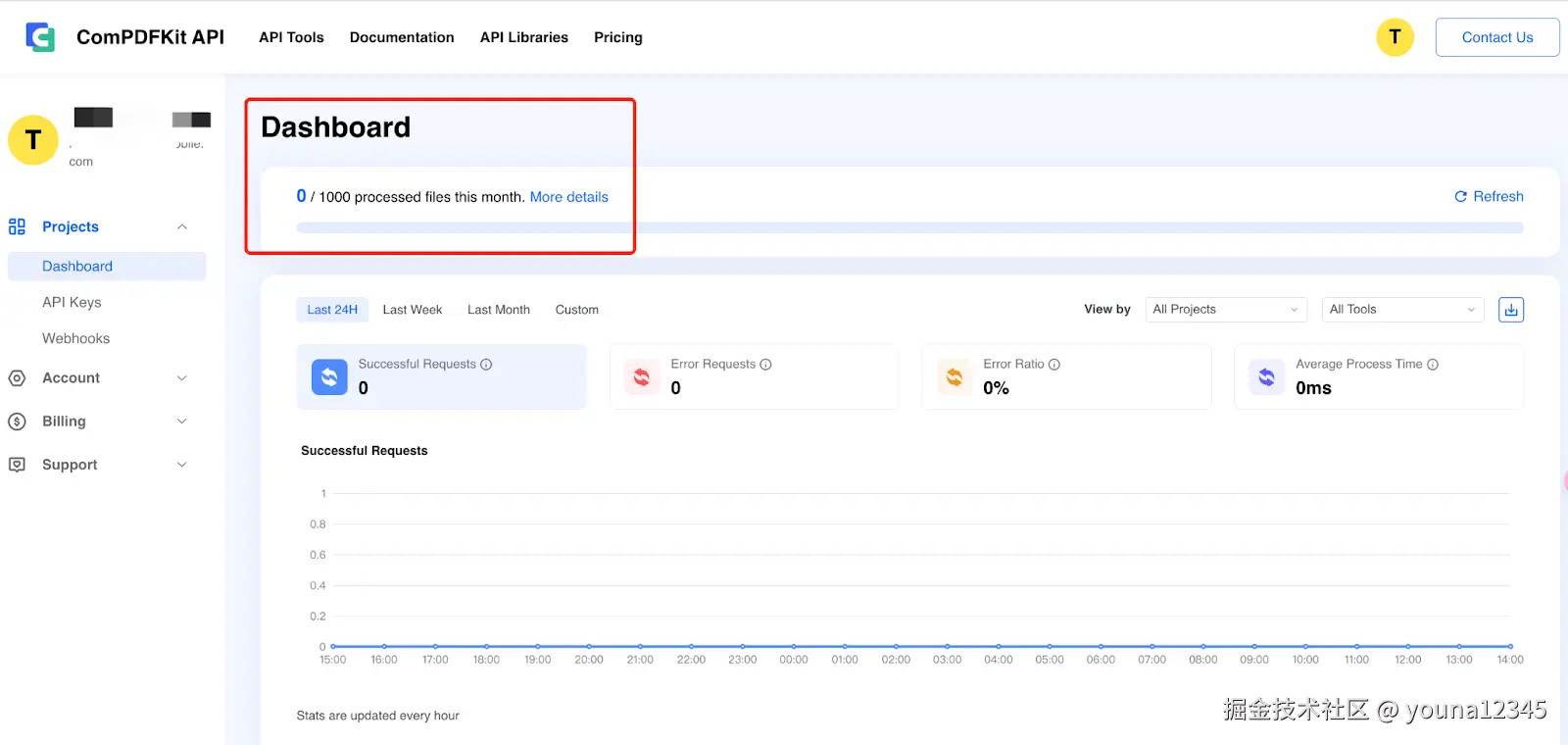Click the Error Ratio info icon
This screenshot has width=1568, height=745.
[x=1054, y=365]
